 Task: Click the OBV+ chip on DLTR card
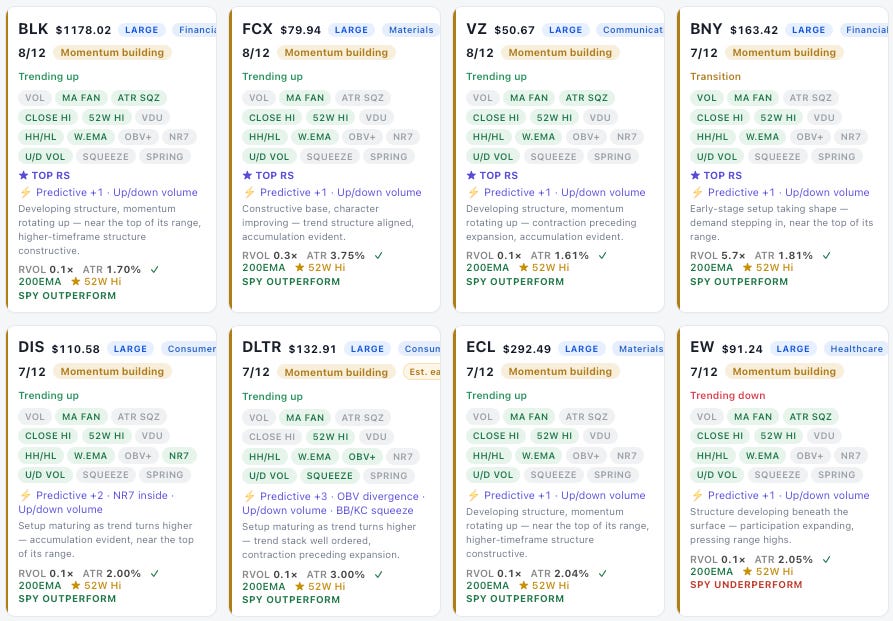[362, 457]
